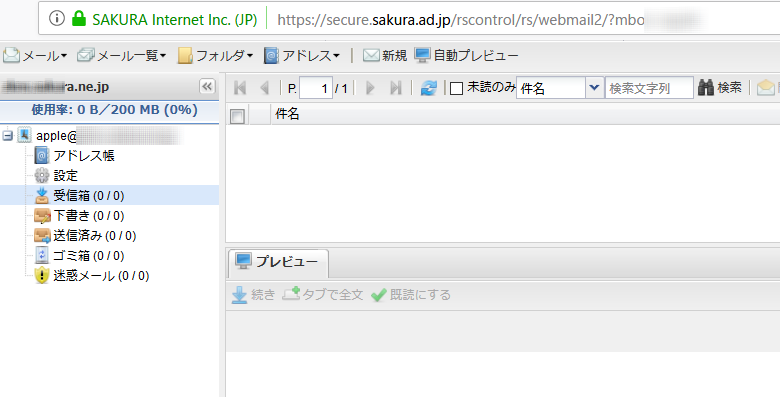Click the 続き button in preview toolbar

click(x=253, y=295)
